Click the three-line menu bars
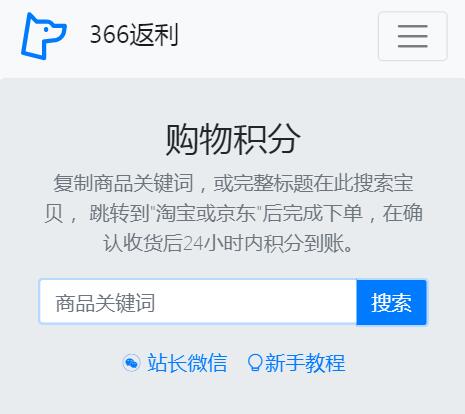 tap(413, 36)
